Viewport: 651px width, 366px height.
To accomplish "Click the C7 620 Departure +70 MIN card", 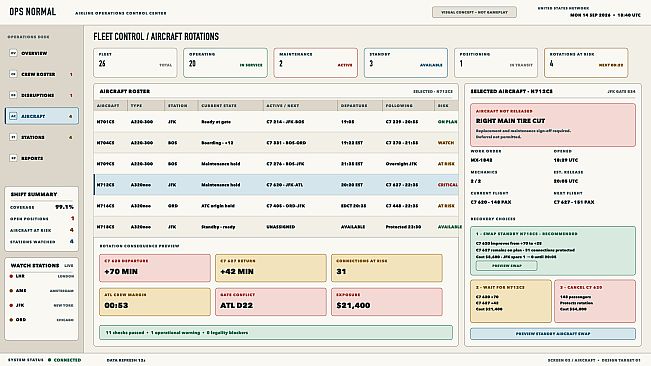I will [x=155, y=268].
